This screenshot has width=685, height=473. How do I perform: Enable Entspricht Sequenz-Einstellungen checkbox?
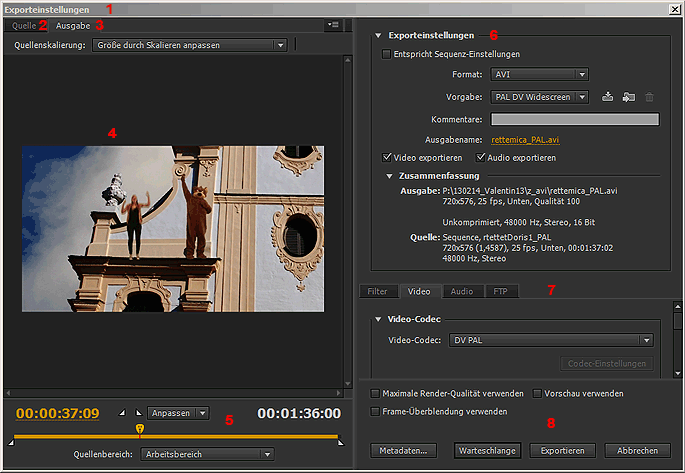point(386,54)
